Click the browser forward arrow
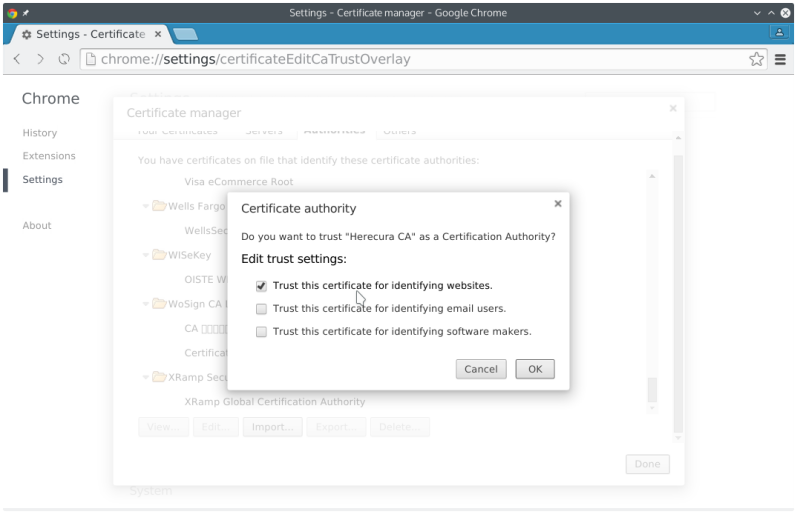The height and width of the screenshot is (517, 800). coord(41,59)
